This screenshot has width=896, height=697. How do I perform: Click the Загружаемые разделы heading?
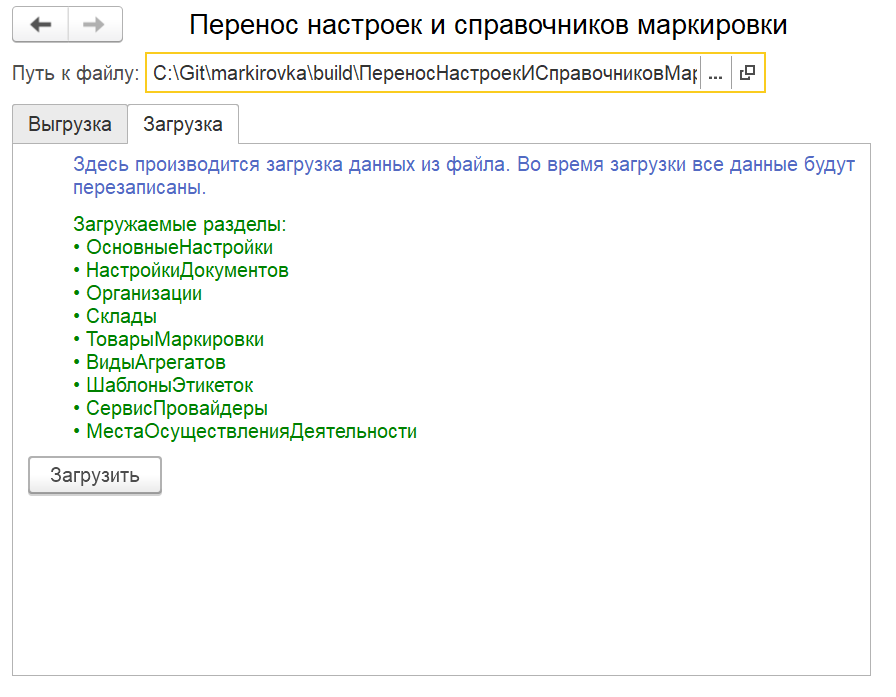pos(179,224)
